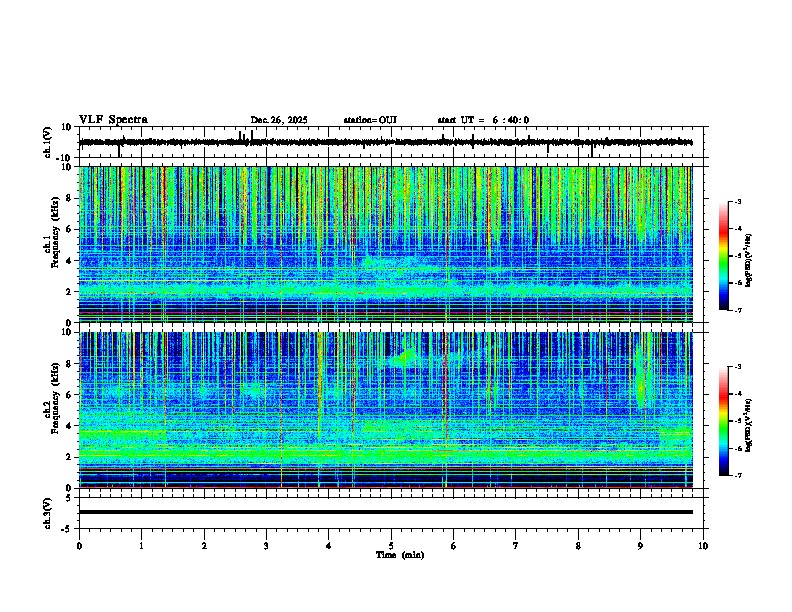Click the "VLF Spectra" plot title
792x612 pixels.
pyautogui.click(x=113, y=120)
